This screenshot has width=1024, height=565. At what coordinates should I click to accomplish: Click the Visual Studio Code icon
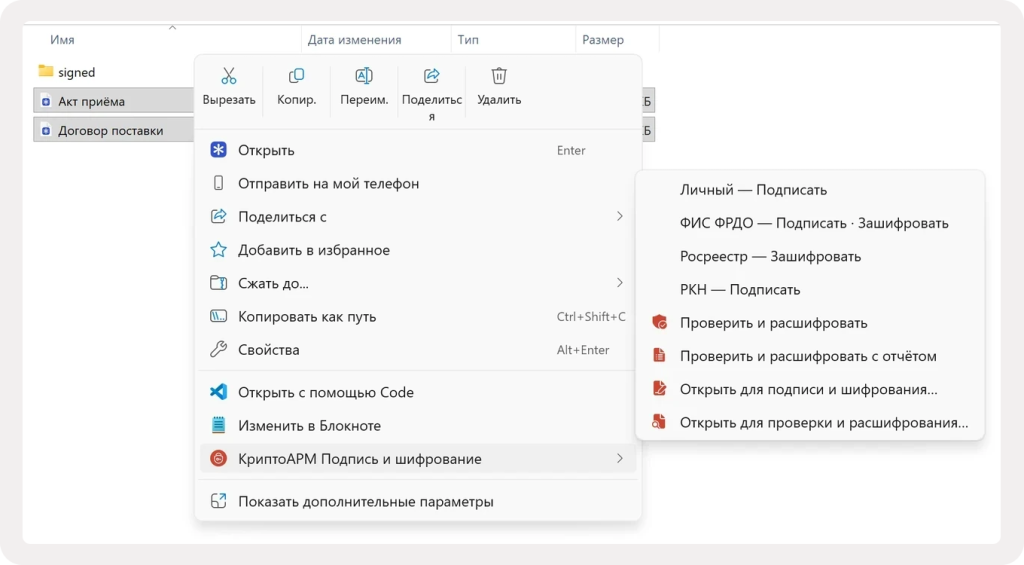click(x=218, y=392)
